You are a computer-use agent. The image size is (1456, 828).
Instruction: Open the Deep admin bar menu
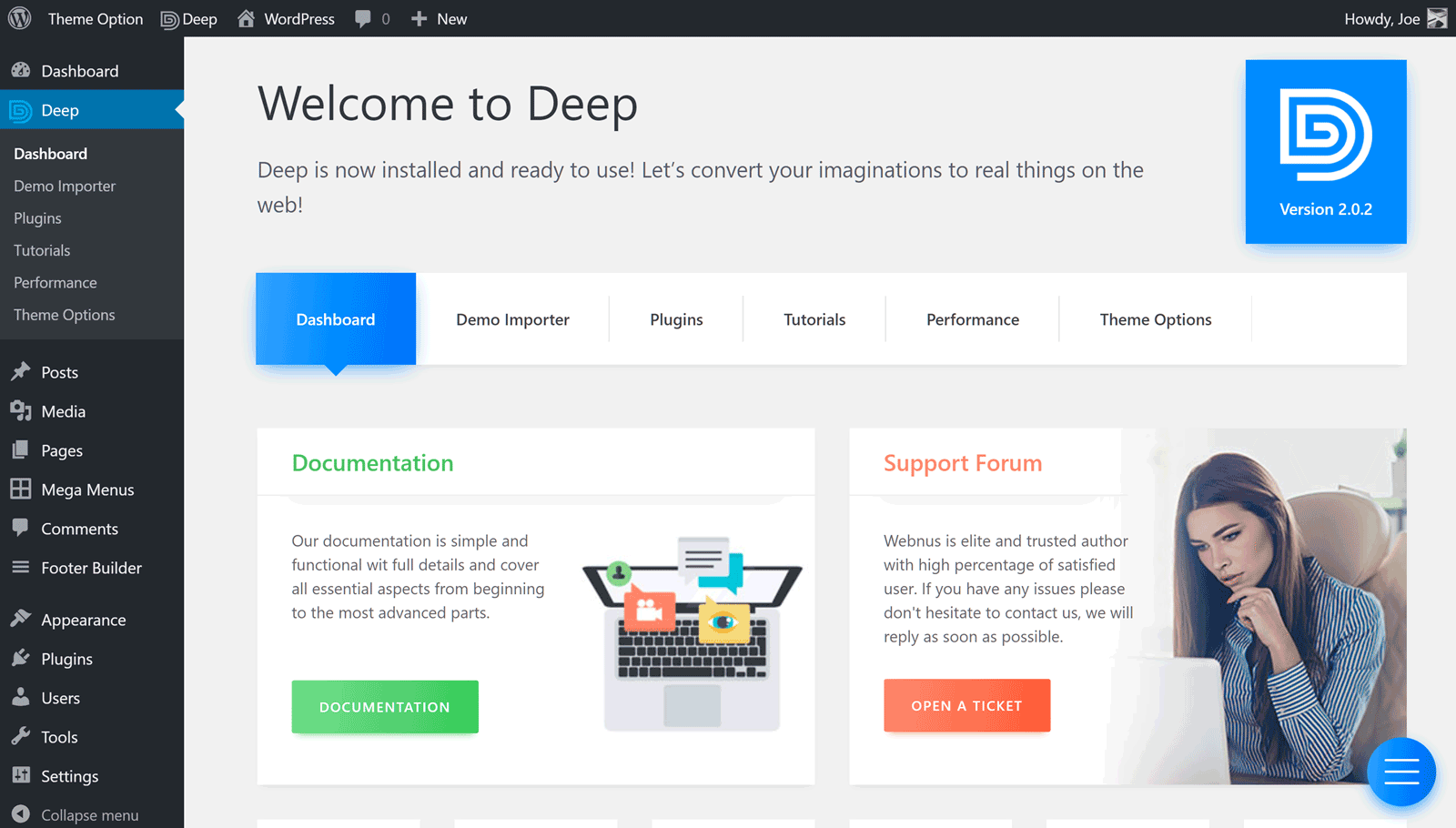[189, 19]
